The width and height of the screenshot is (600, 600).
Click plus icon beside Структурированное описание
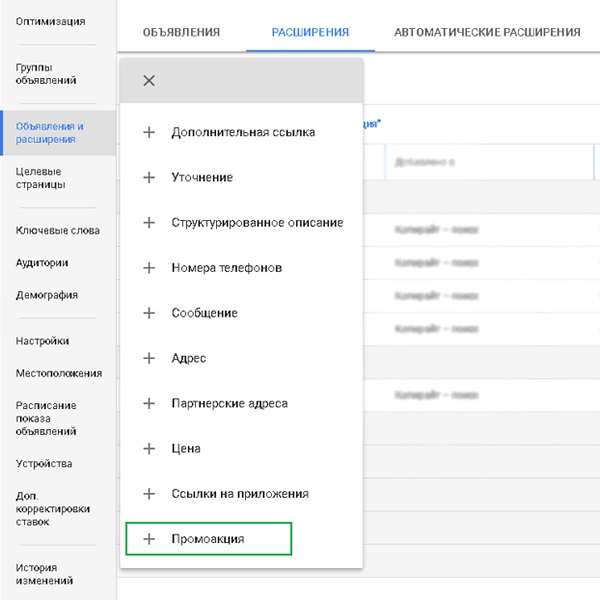(x=149, y=223)
